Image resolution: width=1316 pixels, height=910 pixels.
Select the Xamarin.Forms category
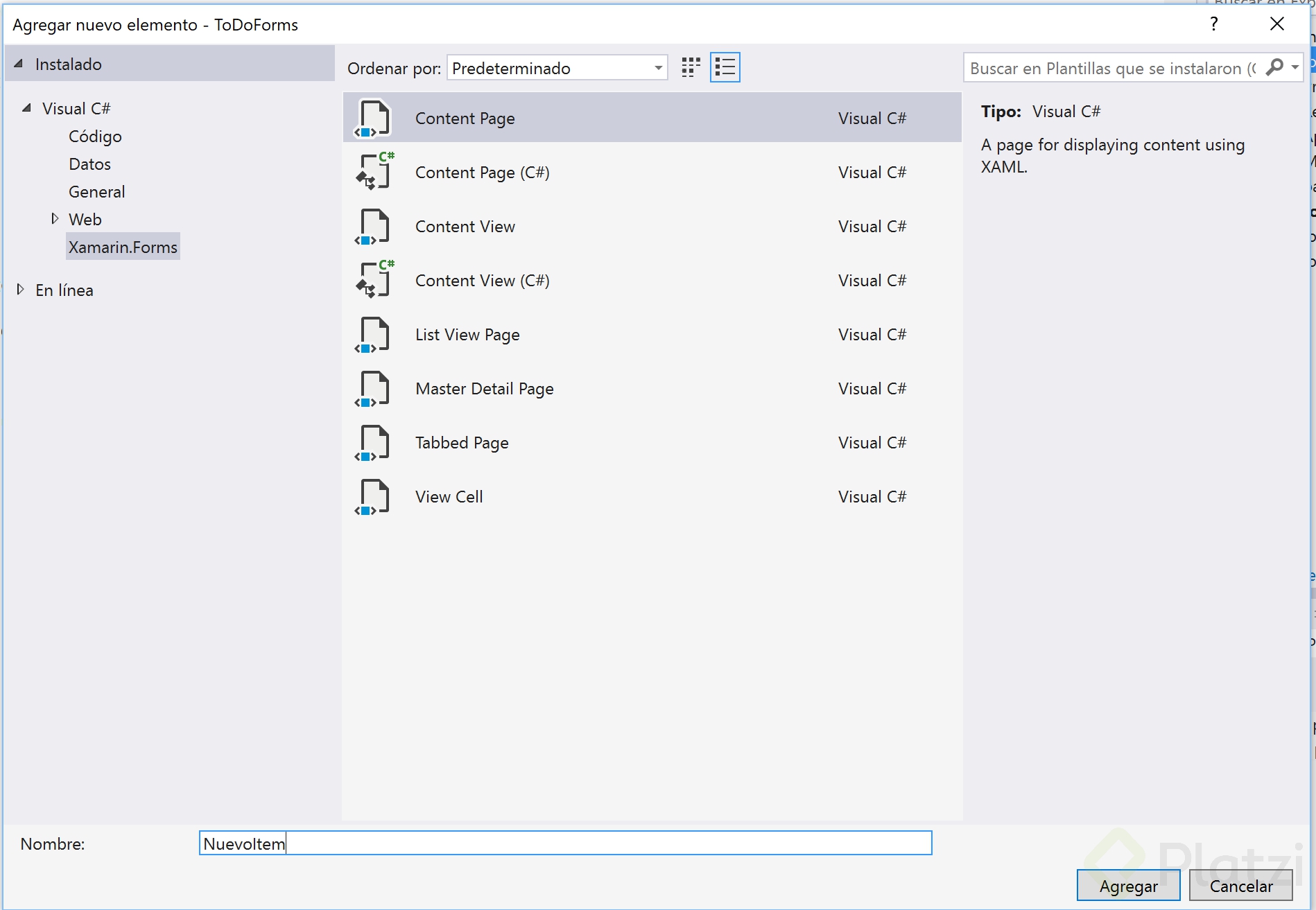click(123, 247)
